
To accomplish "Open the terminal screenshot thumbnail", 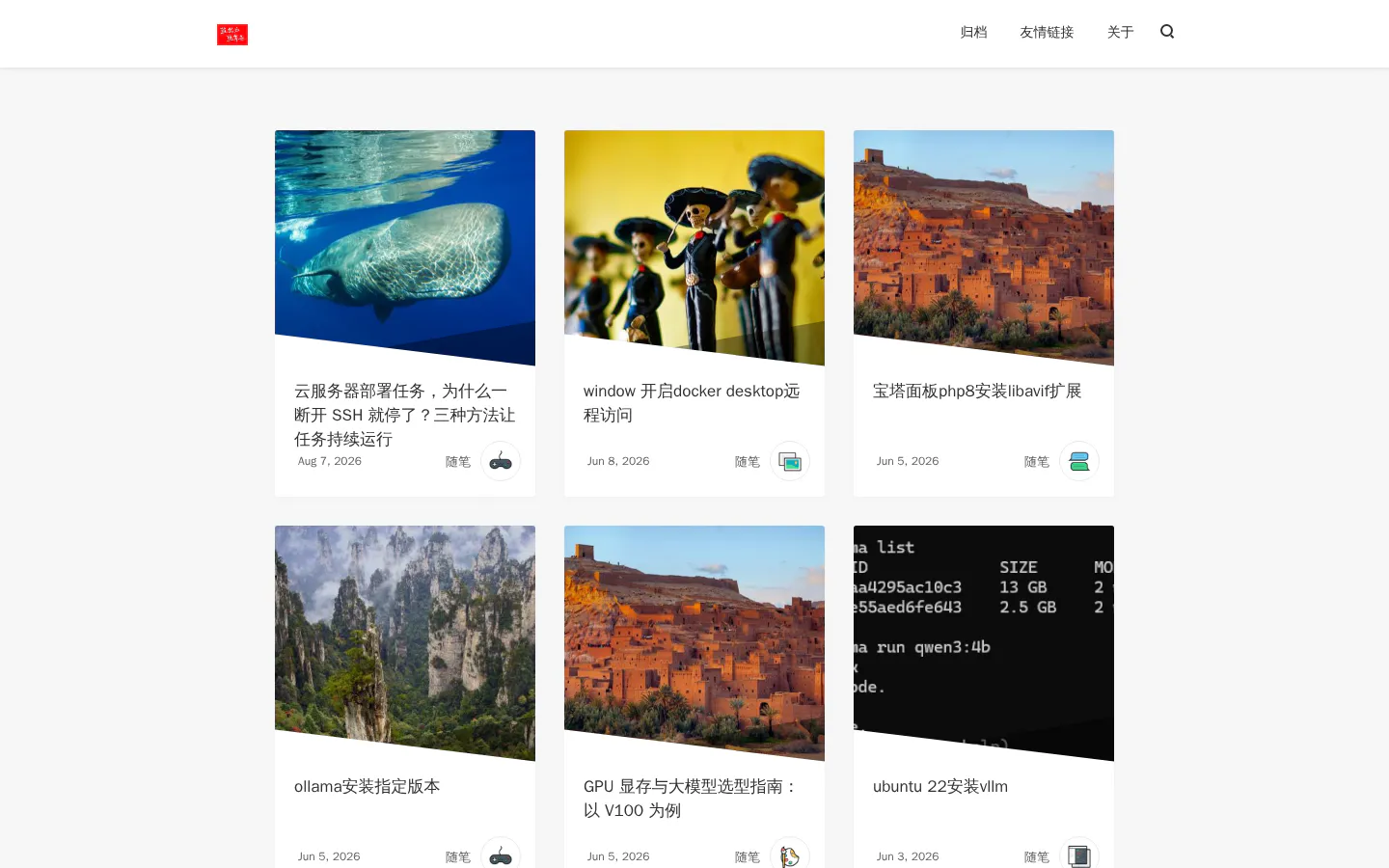I will click(x=984, y=643).
